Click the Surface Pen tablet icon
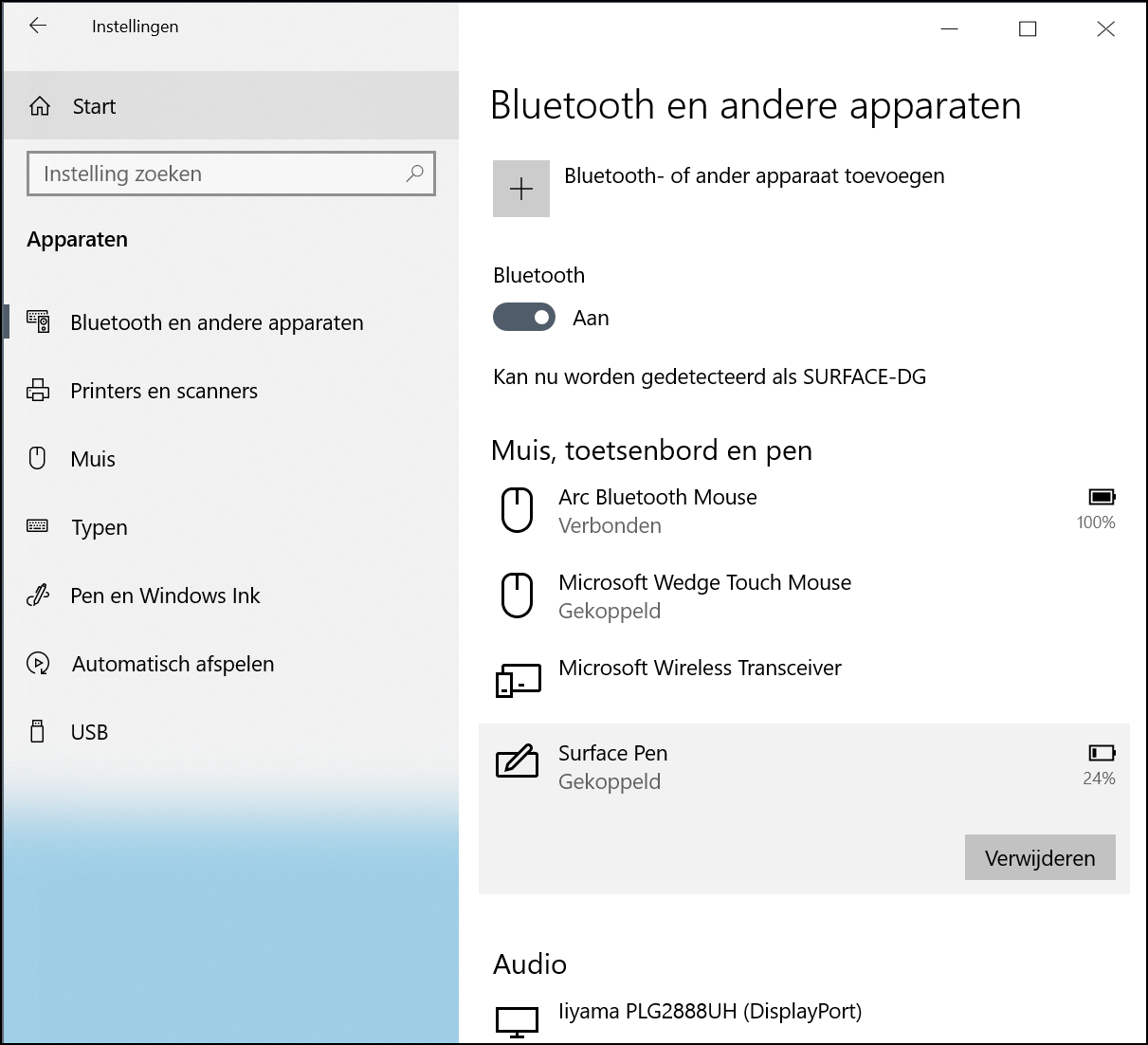The image size is (1148, 1045). coord(517,761)
